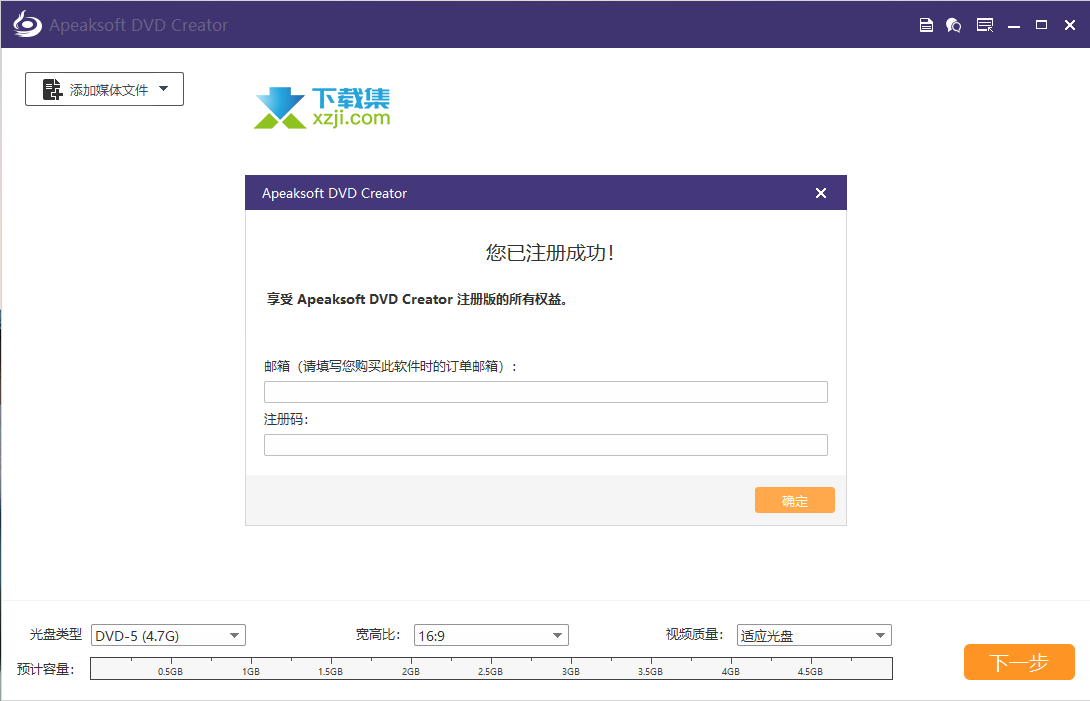Click the 享受 Apeaksoft DVD Creator 注册版 message text
1090x701 pixels.
point(417,299)
